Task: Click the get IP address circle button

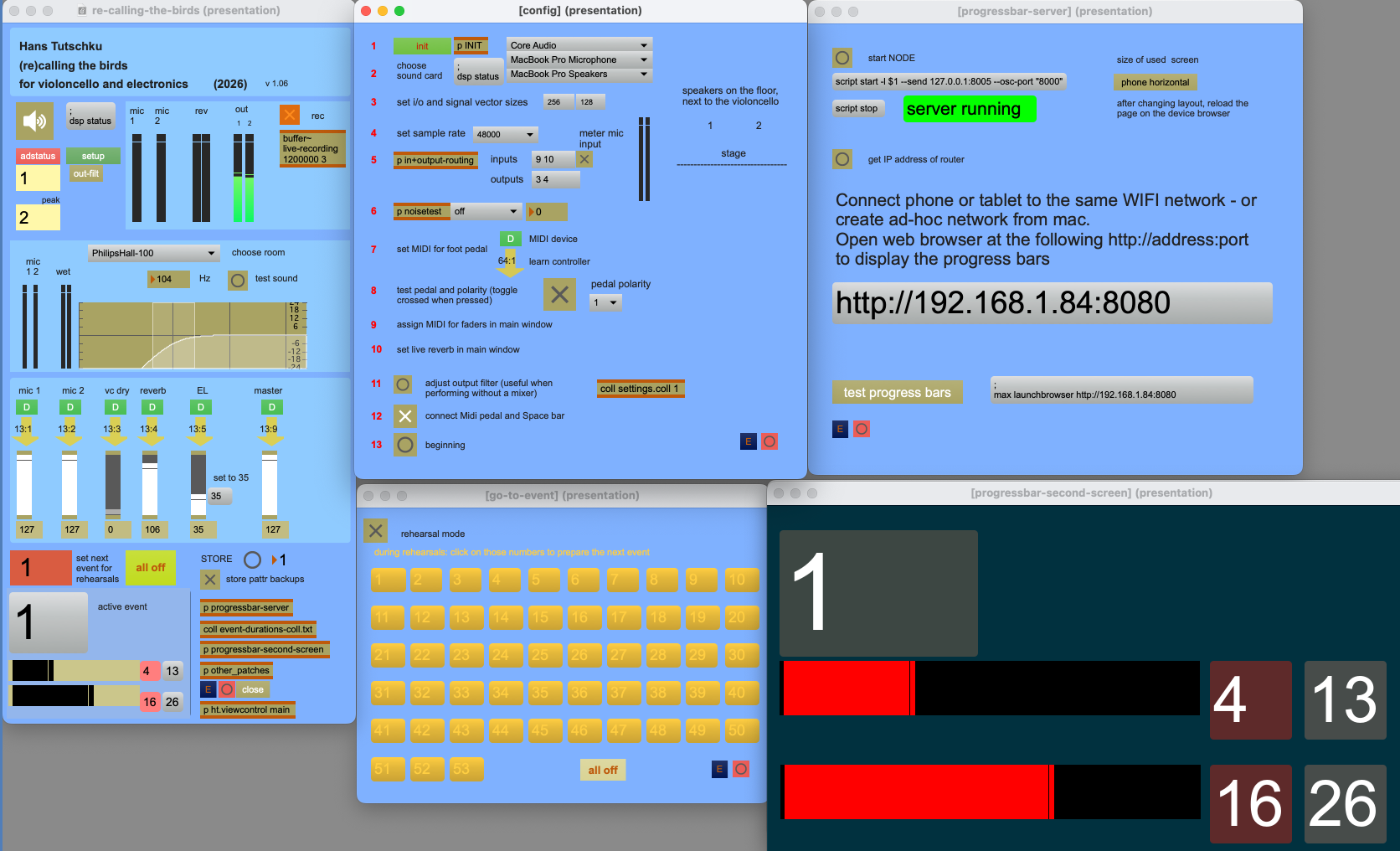Action: [x=842, y=159]
